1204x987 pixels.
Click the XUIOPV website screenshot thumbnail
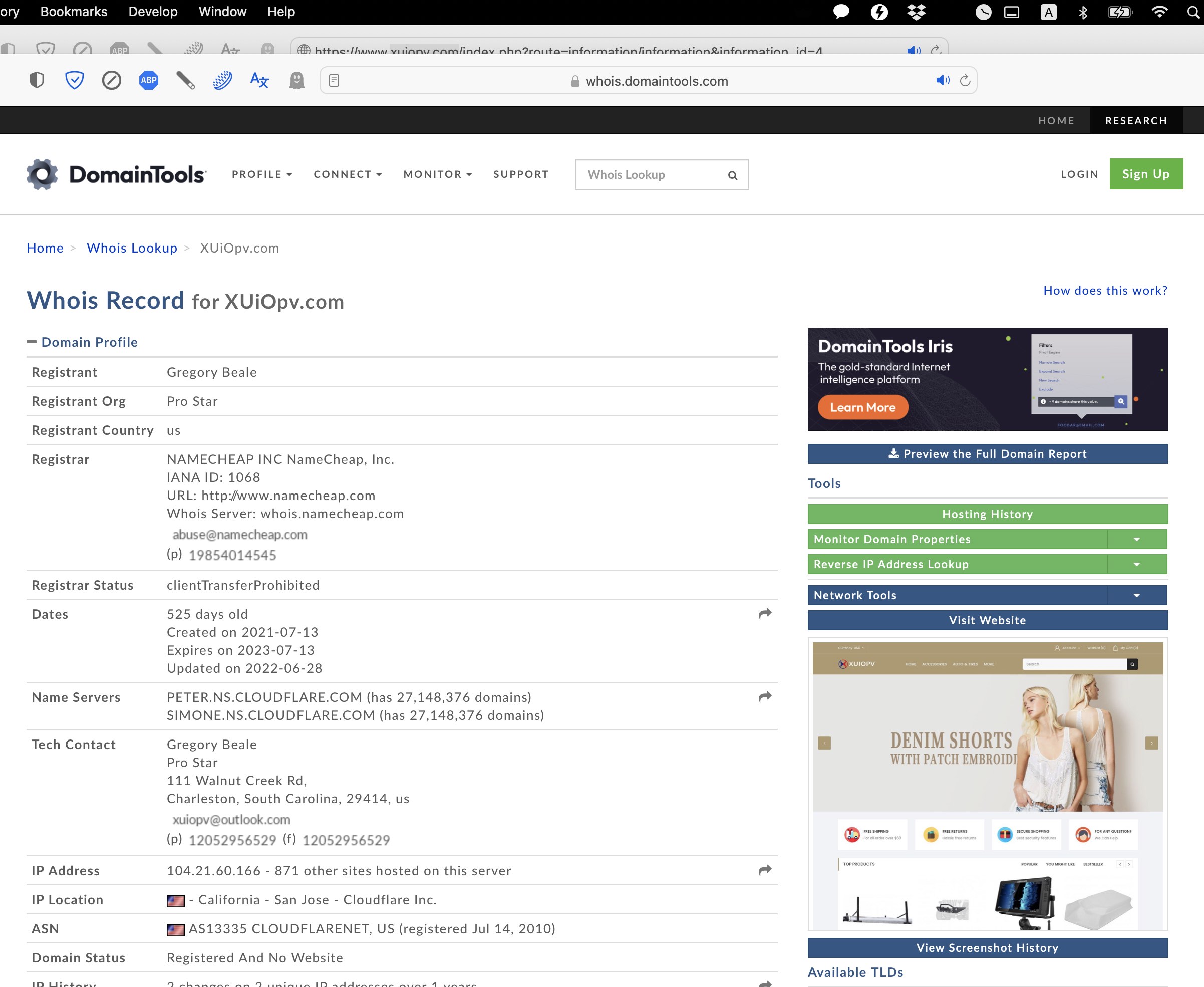(x=988, y=785)
